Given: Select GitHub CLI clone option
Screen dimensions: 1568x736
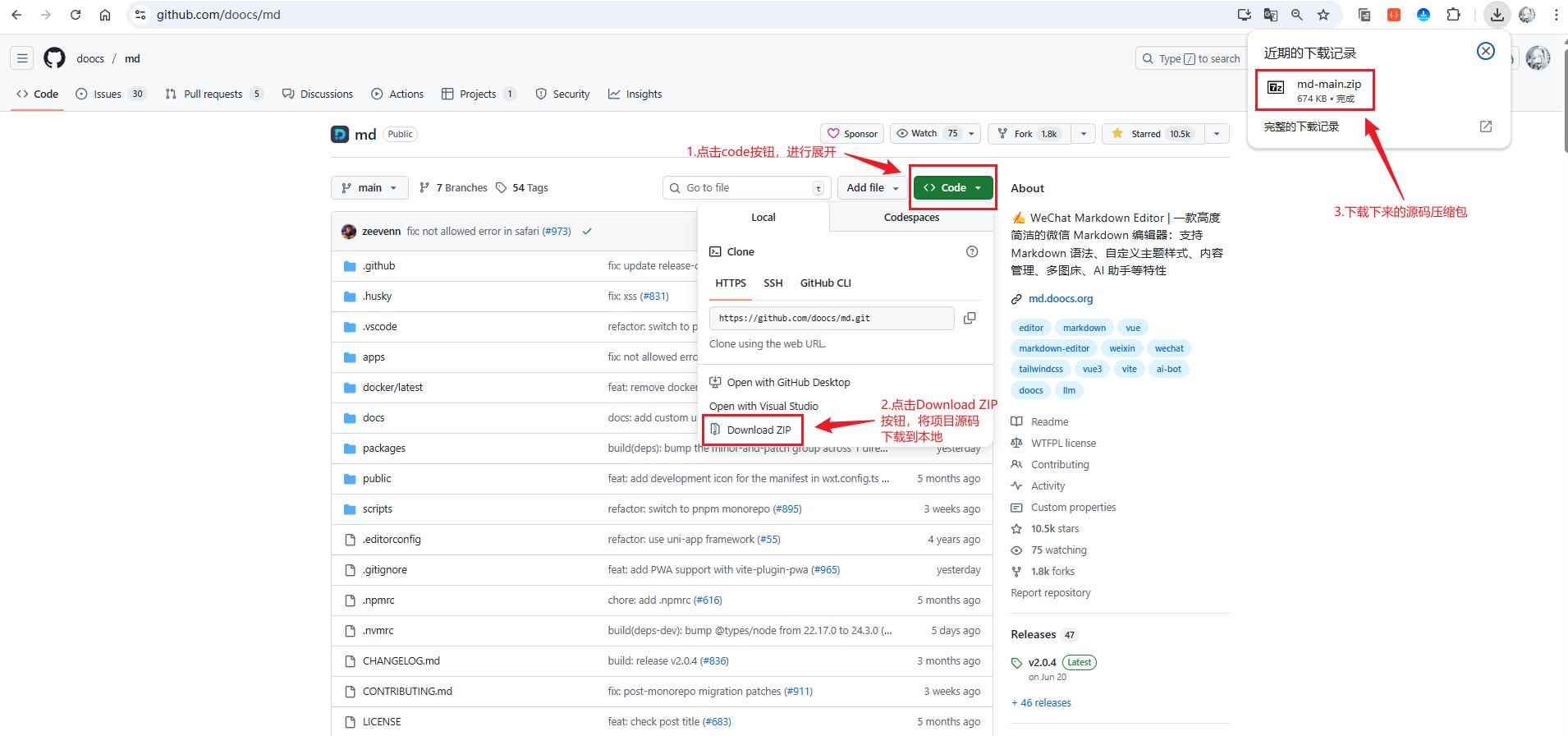Looking at the screenshot, I should coord(826,283).
